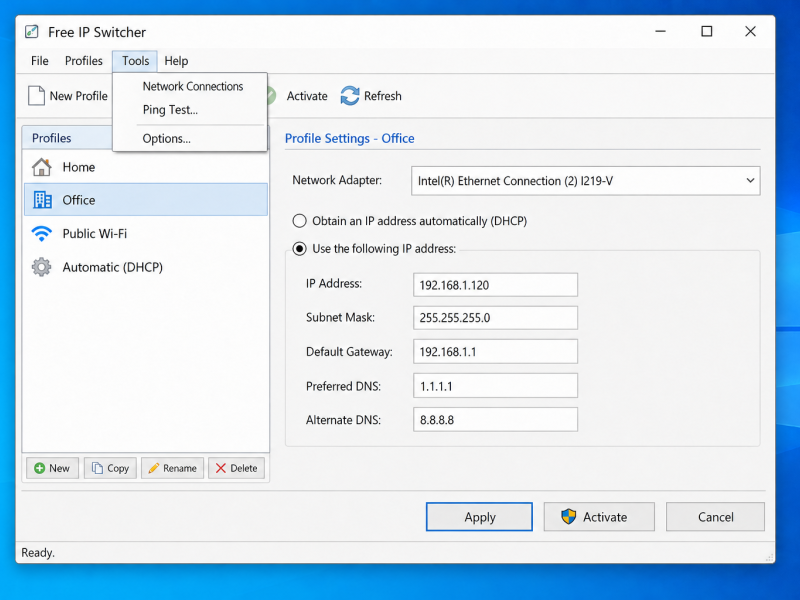Click the Public Wi-Fi signal icon

[41, 234]
